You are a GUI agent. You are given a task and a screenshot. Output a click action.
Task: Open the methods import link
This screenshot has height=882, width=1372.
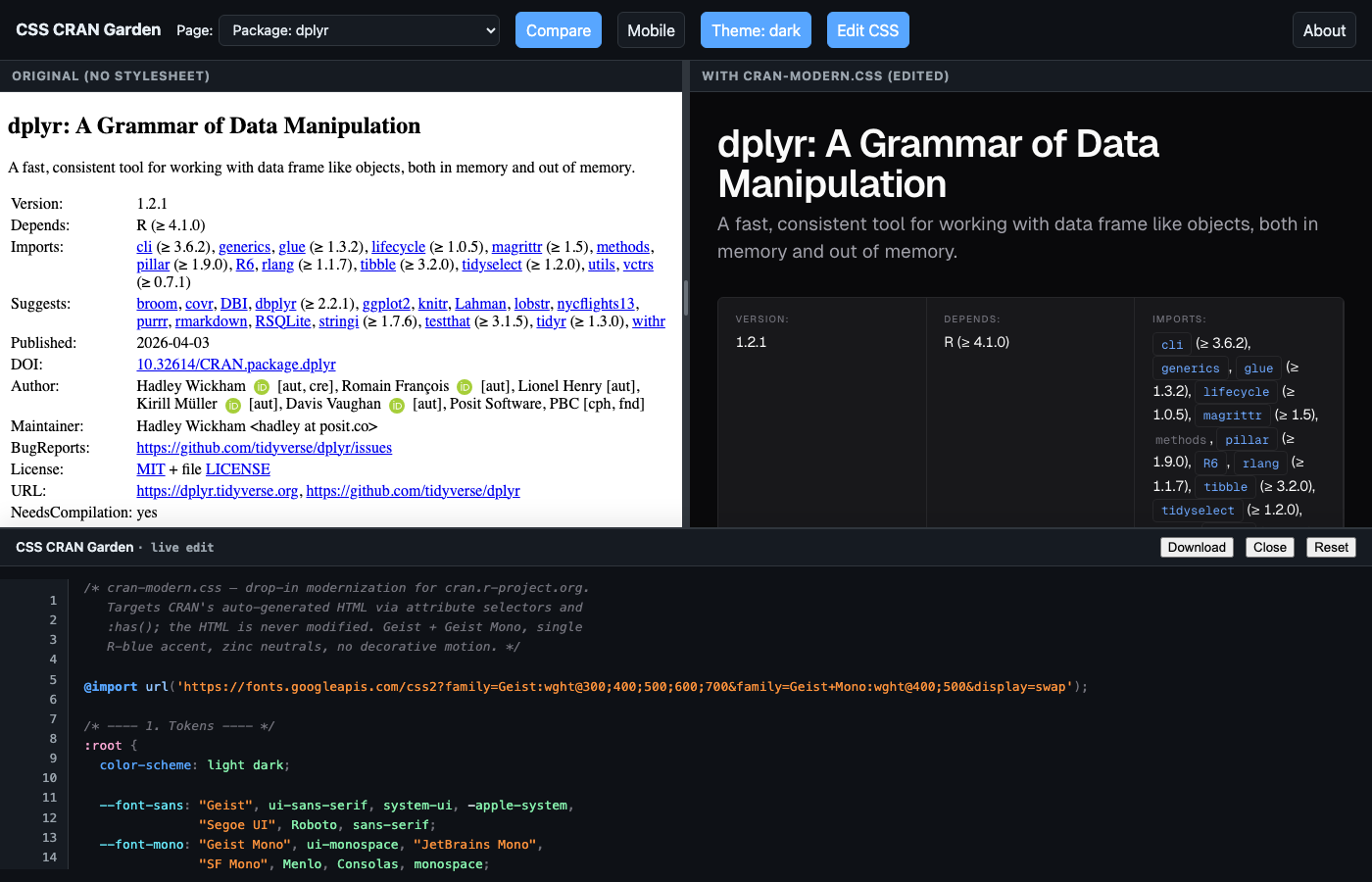click(623, 247)
